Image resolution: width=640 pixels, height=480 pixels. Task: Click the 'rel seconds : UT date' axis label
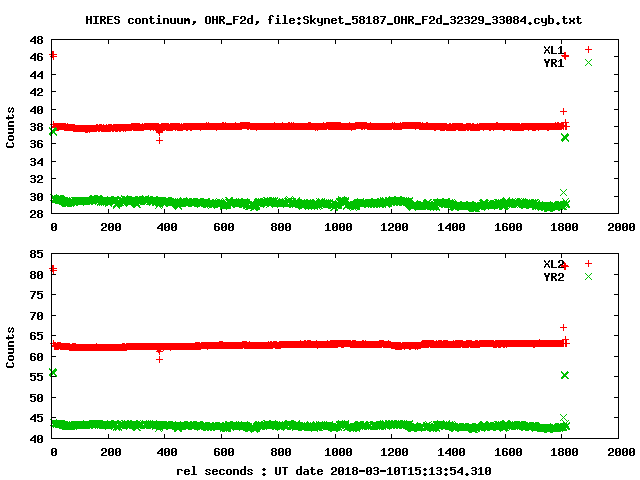coord(333,471)
